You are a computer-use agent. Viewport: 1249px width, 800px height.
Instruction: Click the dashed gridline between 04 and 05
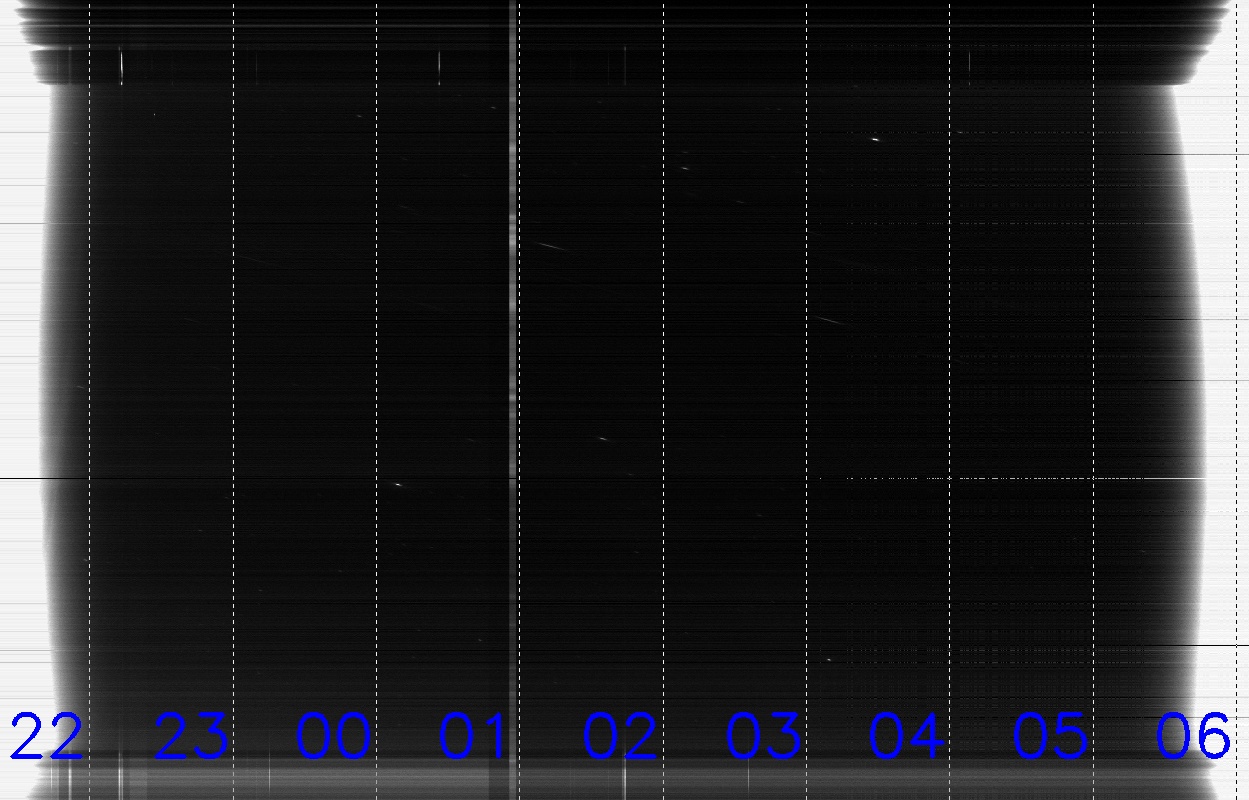click(x=950, y=400)
